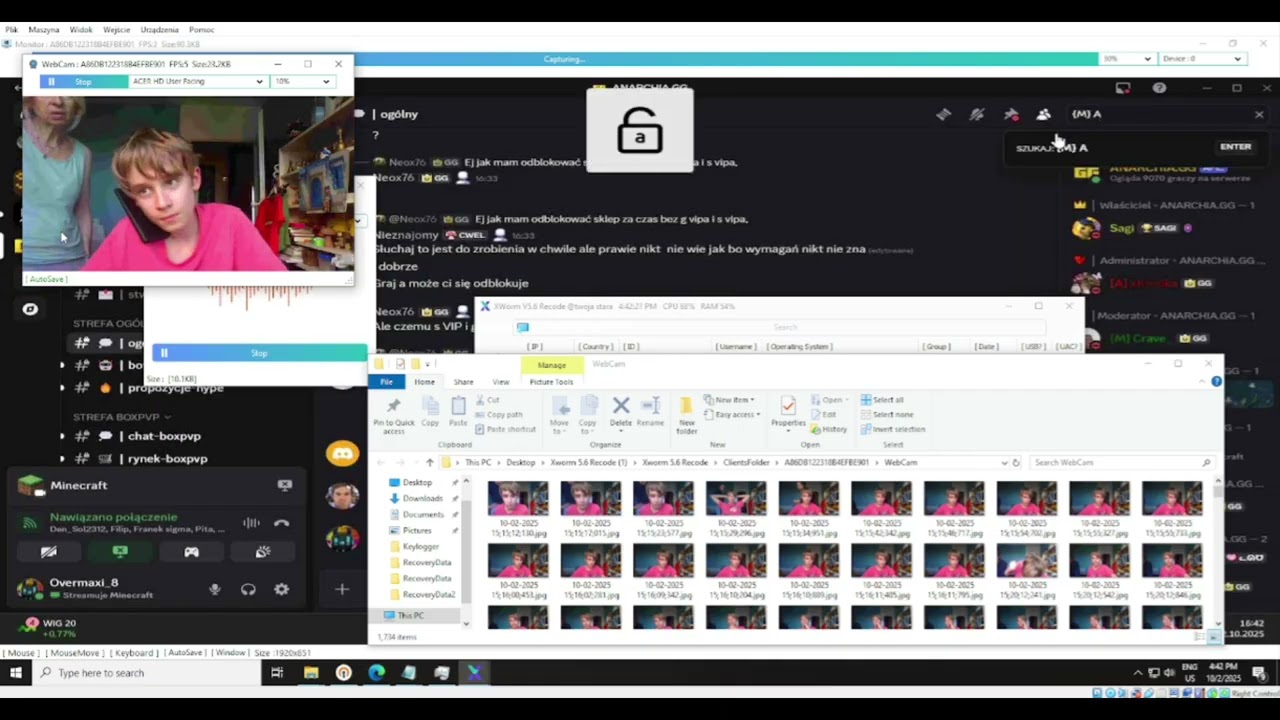Toggle the [ Mouse ] control option
The image size is (1280, 720).
(21, 653)
